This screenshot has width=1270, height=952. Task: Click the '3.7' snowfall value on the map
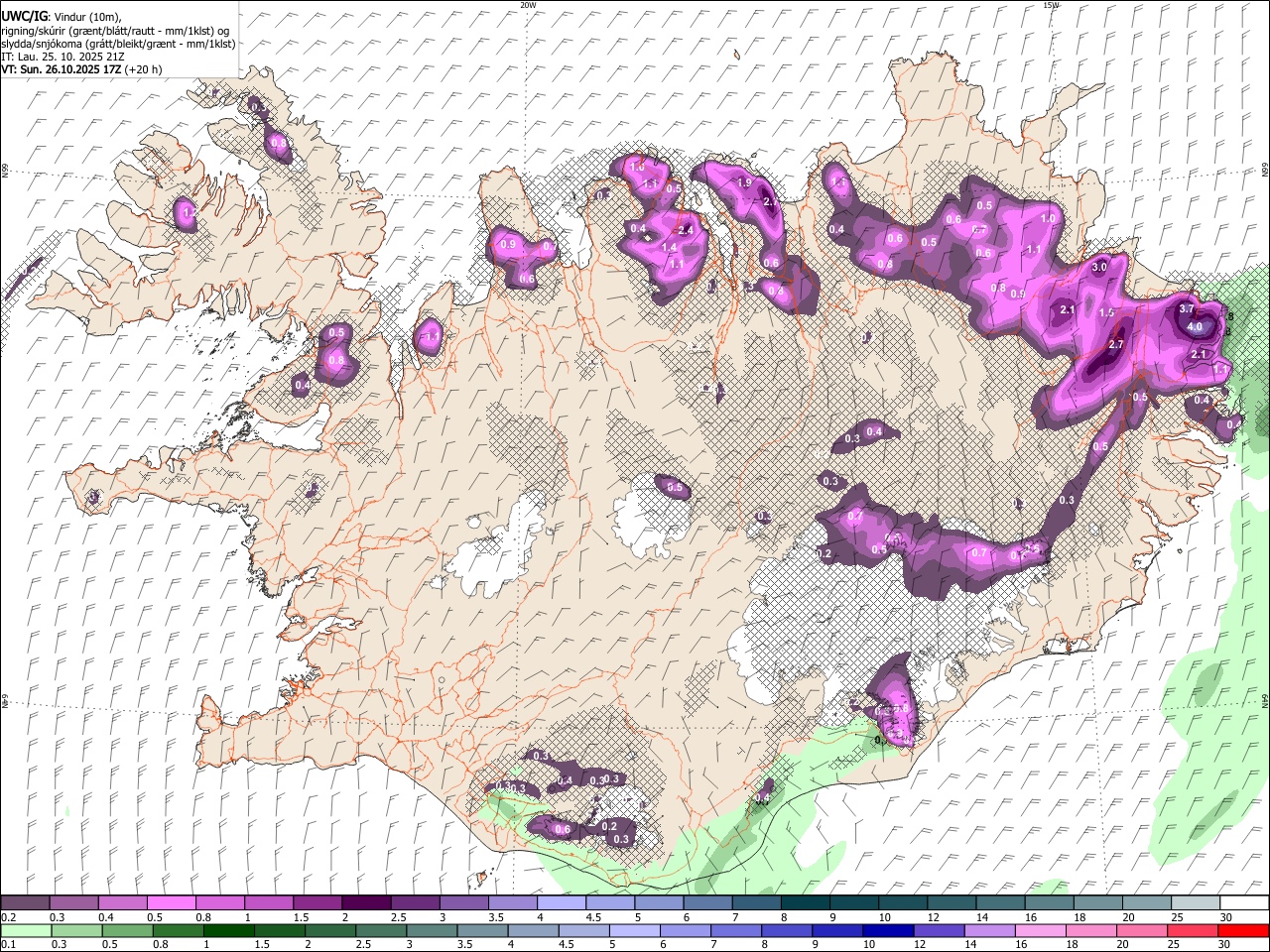point(1186,308)
